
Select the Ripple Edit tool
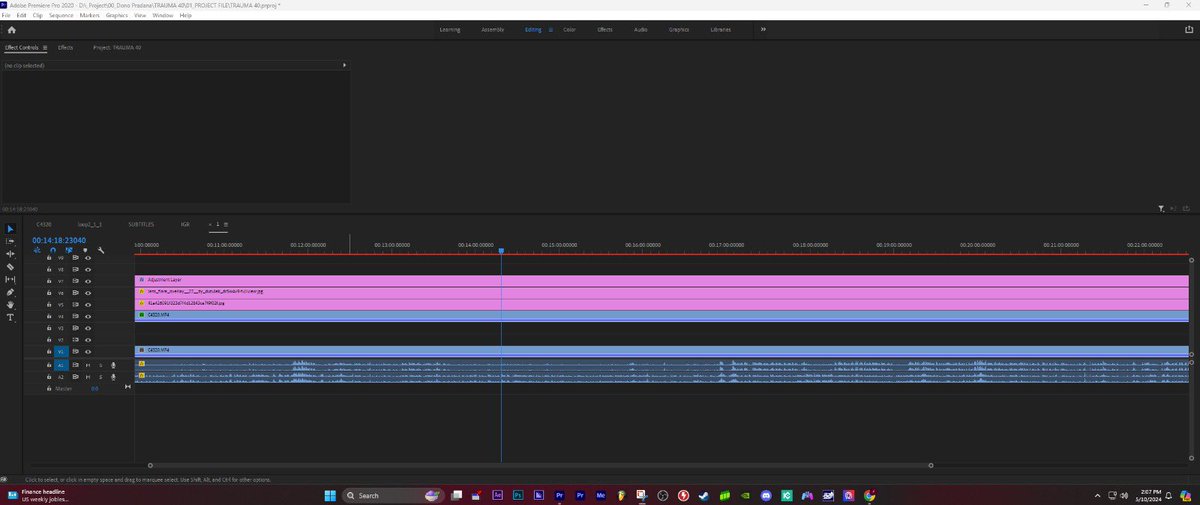(x=10, y=254)
